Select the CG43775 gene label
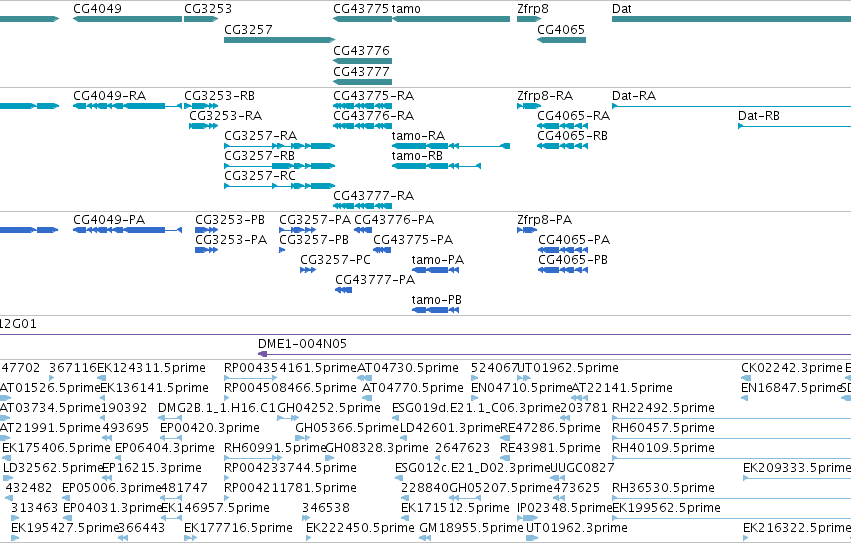The height and width of the screenshot is (543, 851). click(361, 9)
